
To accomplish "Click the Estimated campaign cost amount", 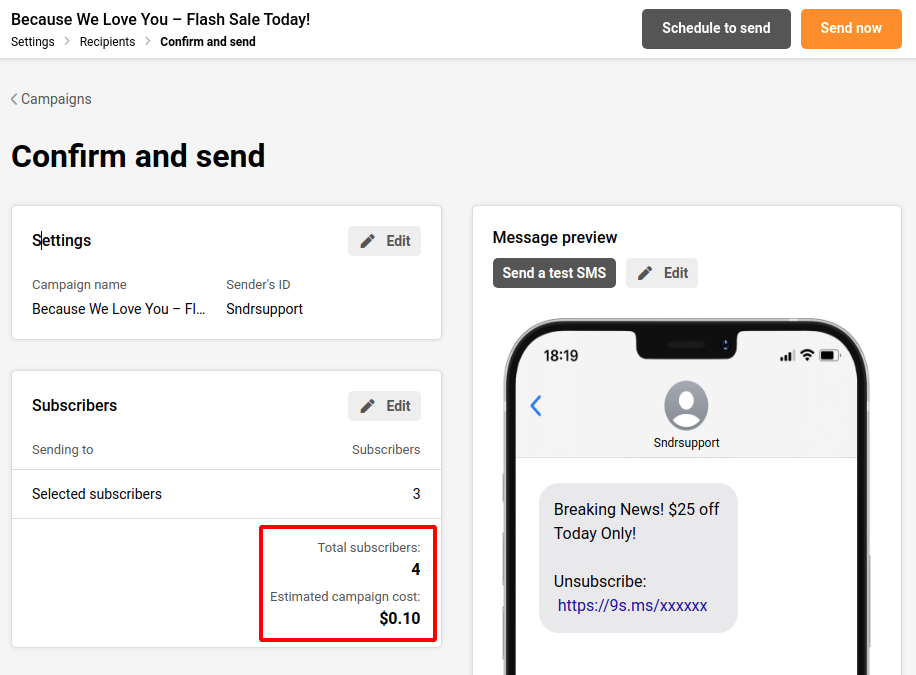I will (400, 618).
